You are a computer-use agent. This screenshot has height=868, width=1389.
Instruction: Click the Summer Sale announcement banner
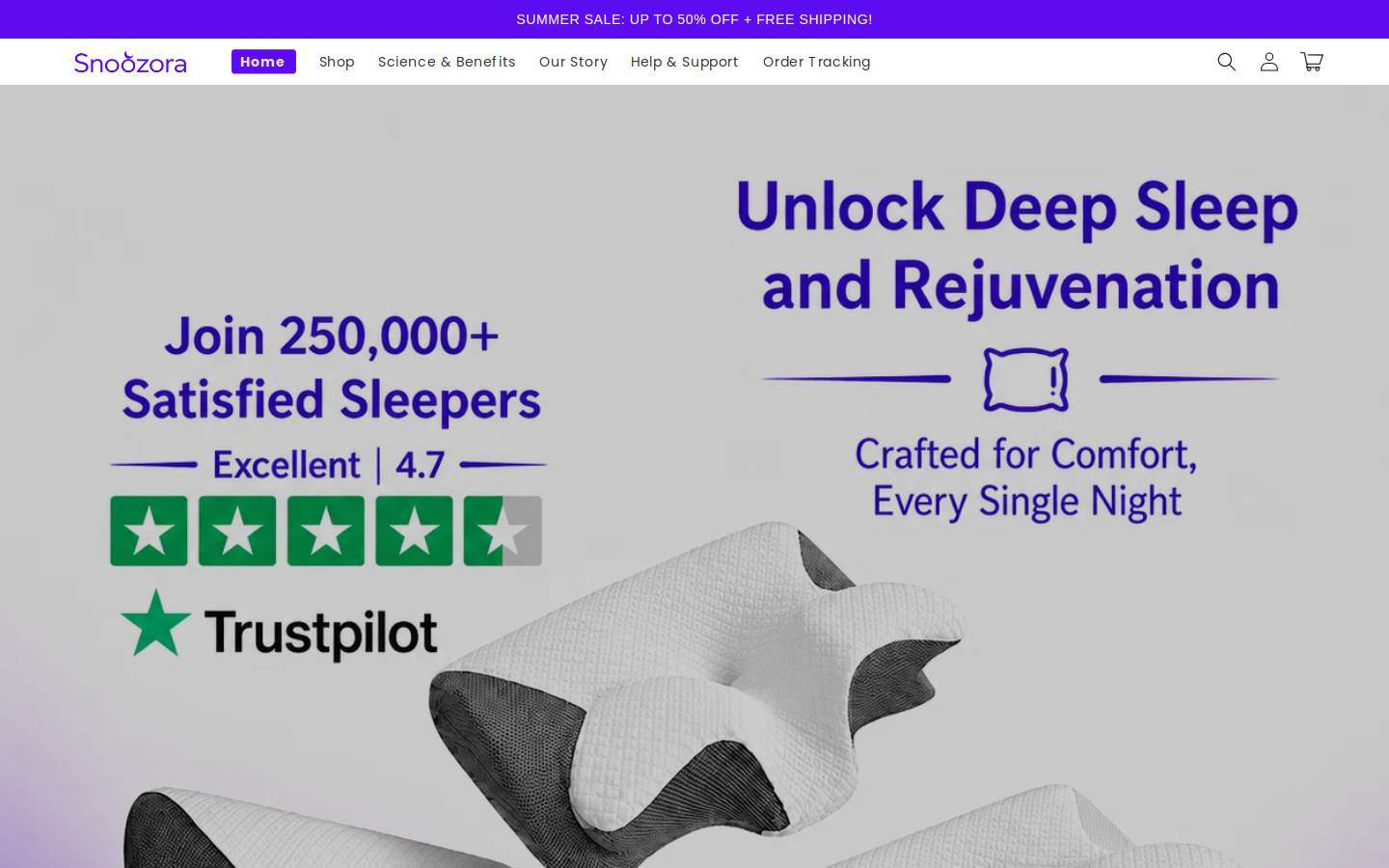point(694,19)
